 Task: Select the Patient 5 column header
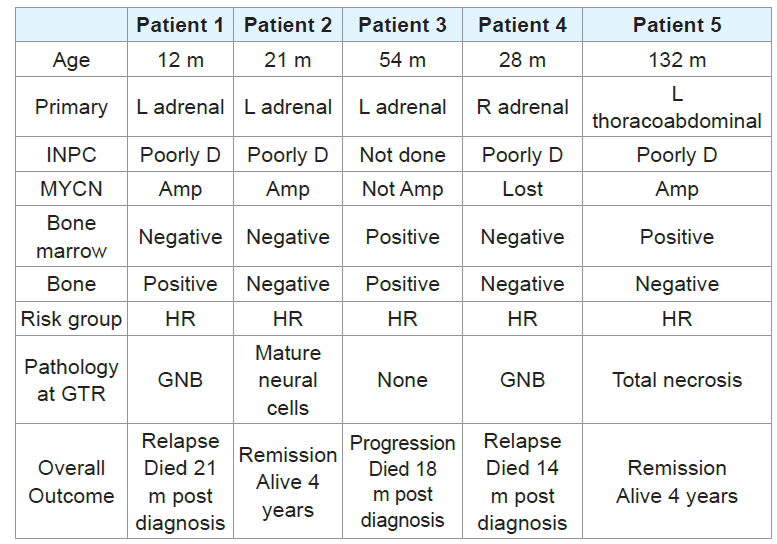[677, 25]
